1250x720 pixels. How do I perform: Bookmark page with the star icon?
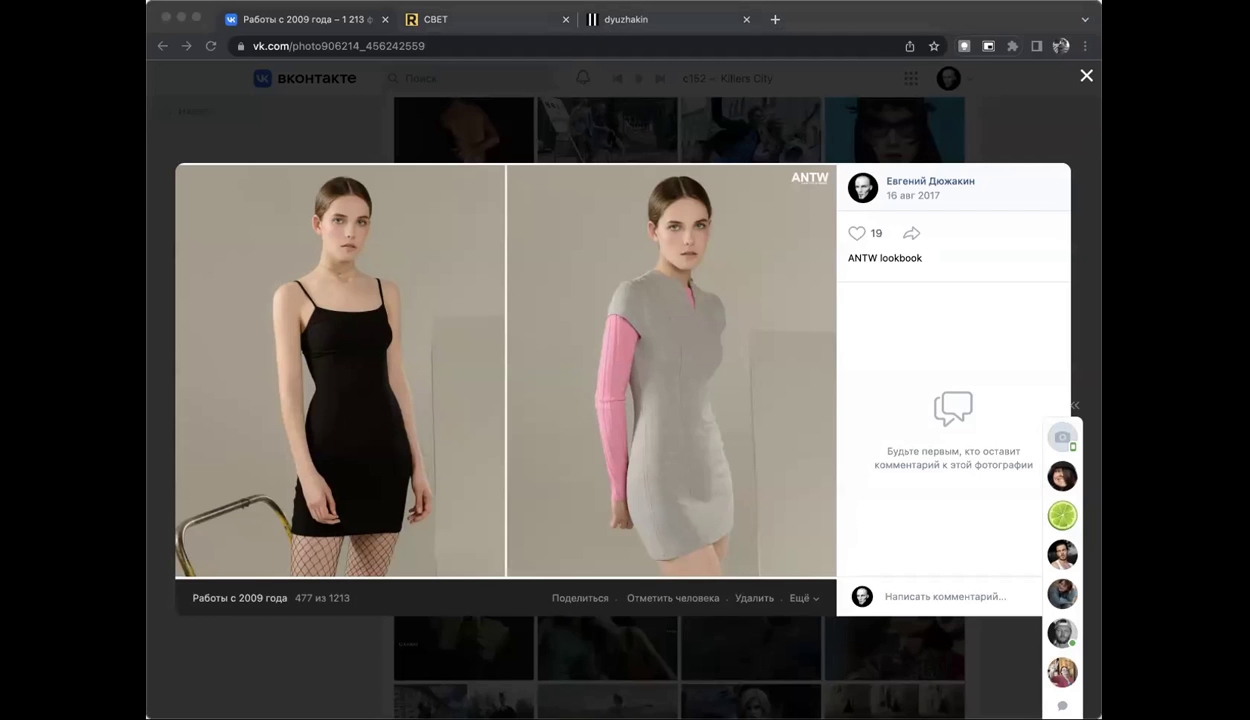[934, 46]
